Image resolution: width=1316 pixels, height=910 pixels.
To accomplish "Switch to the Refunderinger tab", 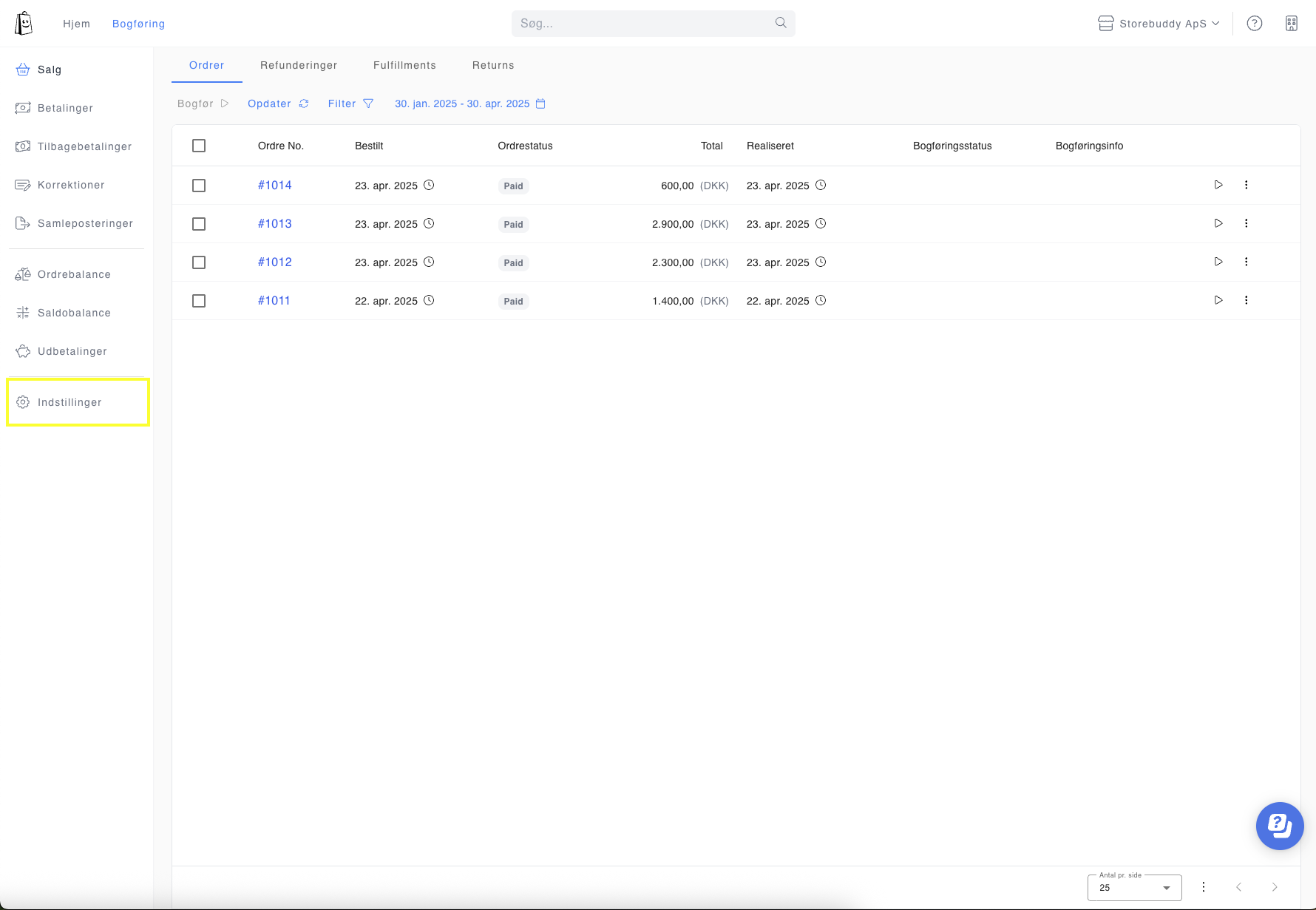I will tap(299, 65).
